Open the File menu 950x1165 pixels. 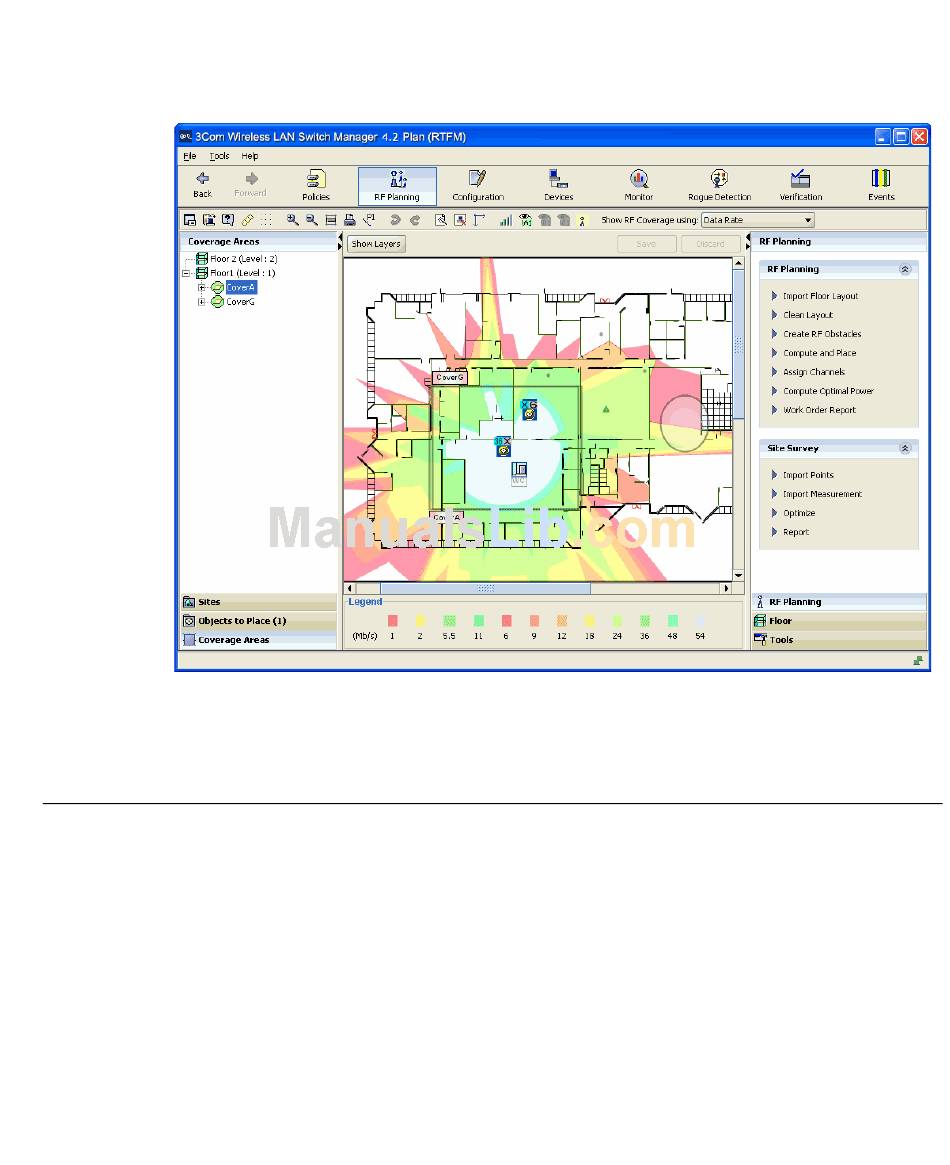189,156
